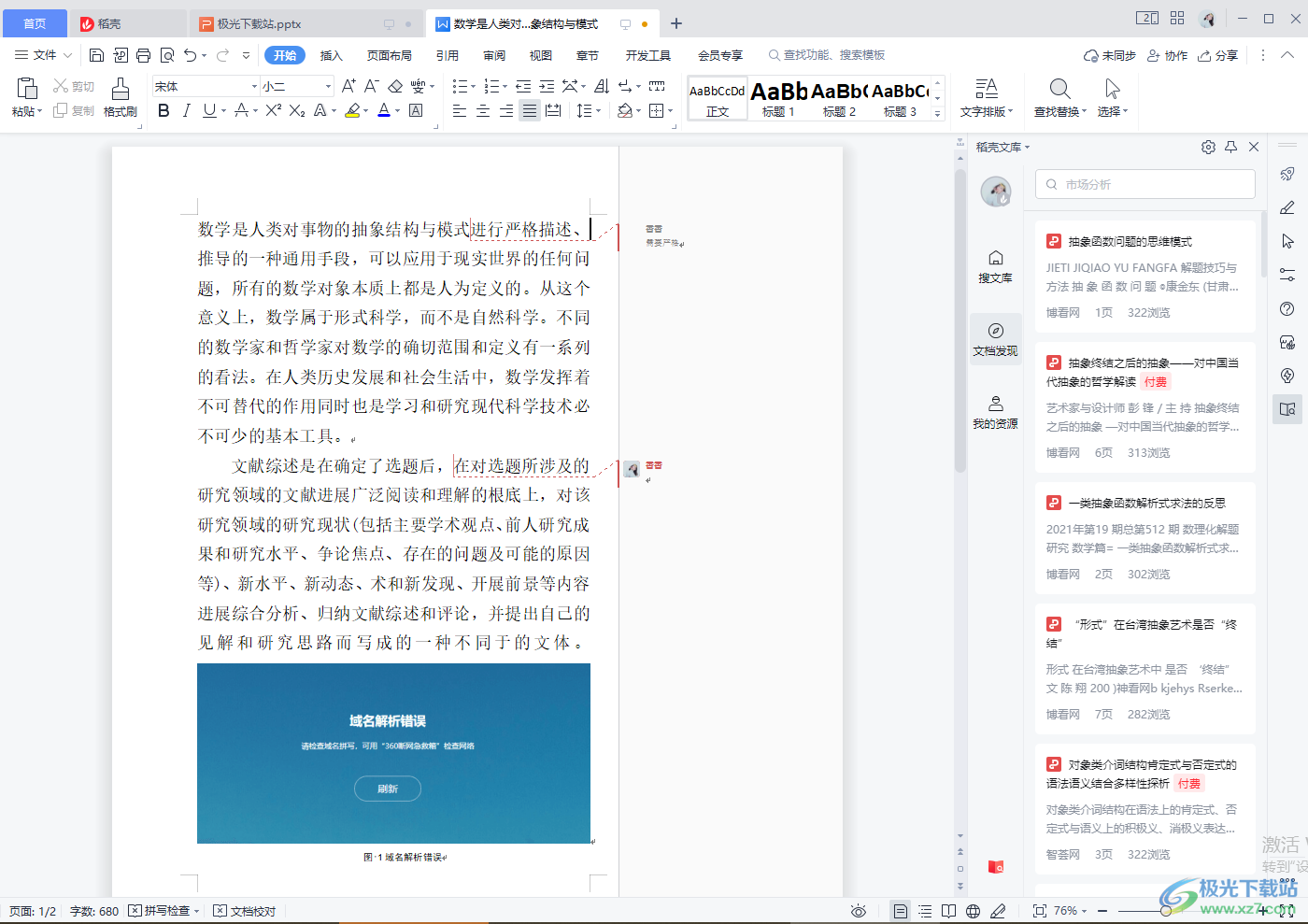This screenshot has height=924, width=1308.
Task: Decrease font size with A- icon
Action: (x=371, y=86)
